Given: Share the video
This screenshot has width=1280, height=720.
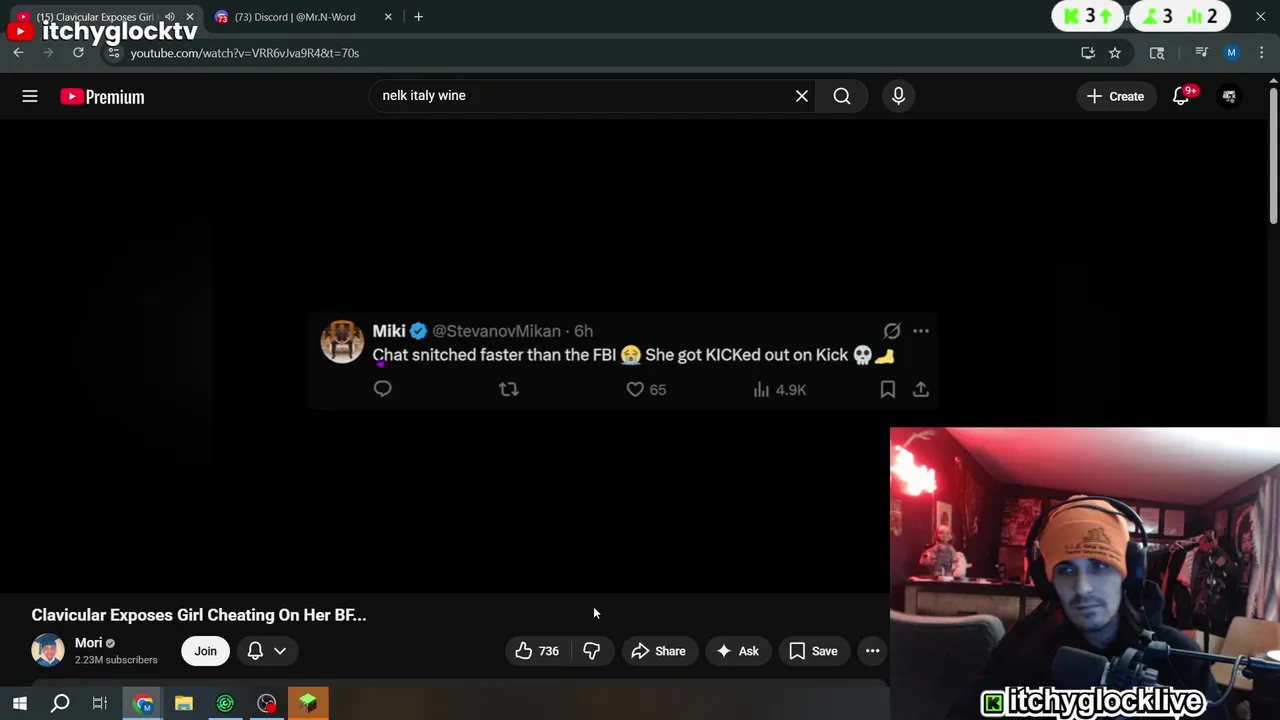Looking at the screenshot, I should click(x=658, y=651).
